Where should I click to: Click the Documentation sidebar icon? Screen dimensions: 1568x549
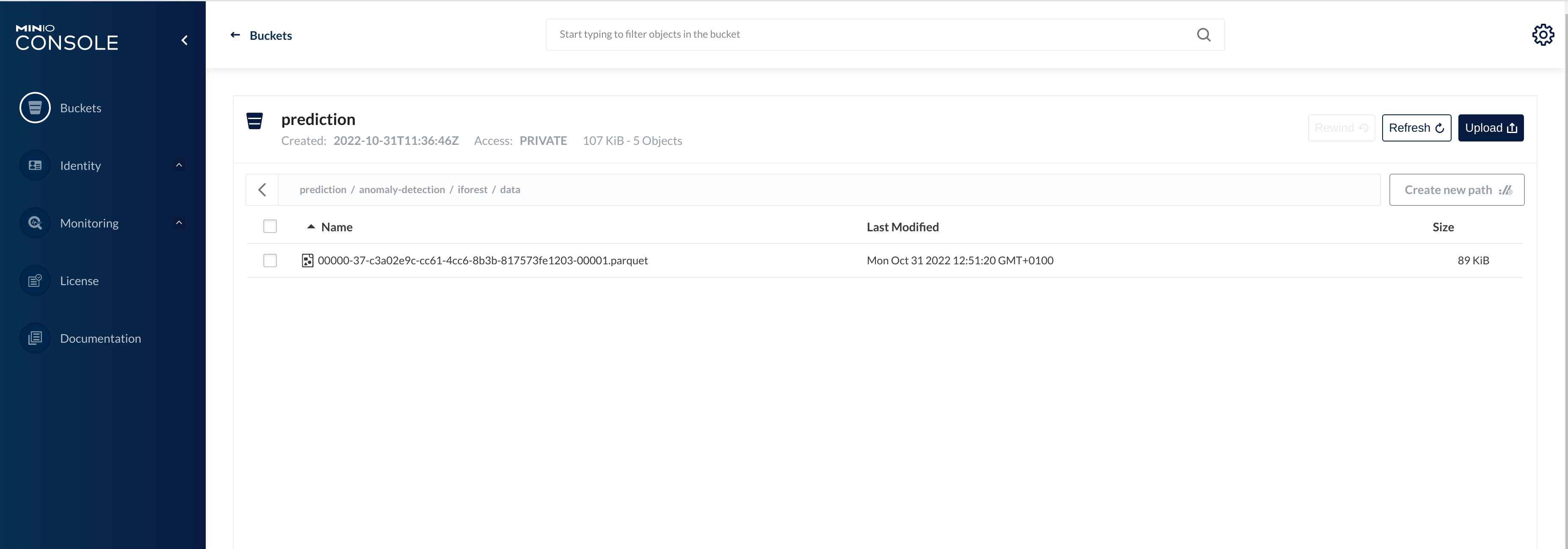pos(35,338)
